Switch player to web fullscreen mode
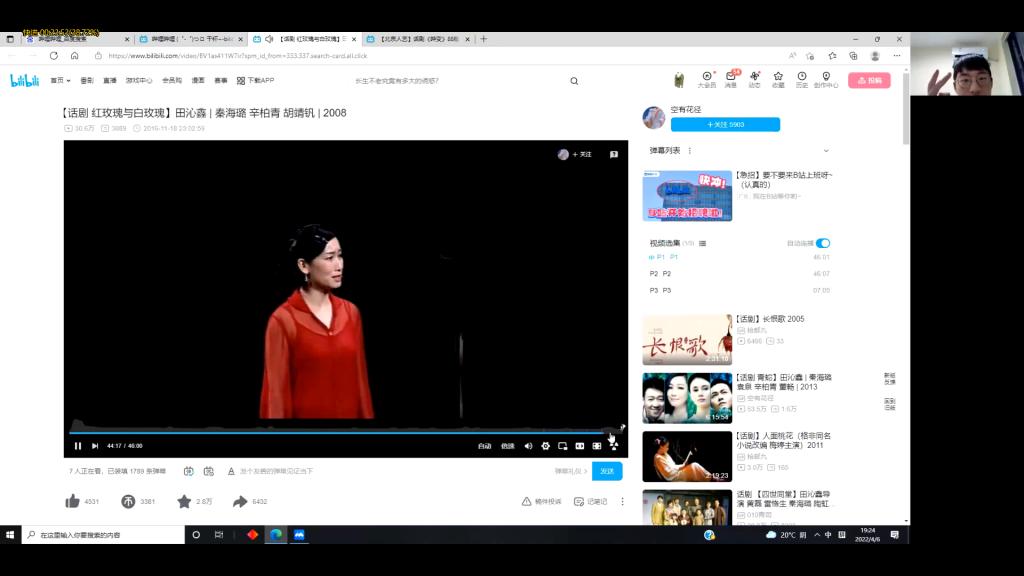This screenshot has width=1024, height=576. pos(596,446)
